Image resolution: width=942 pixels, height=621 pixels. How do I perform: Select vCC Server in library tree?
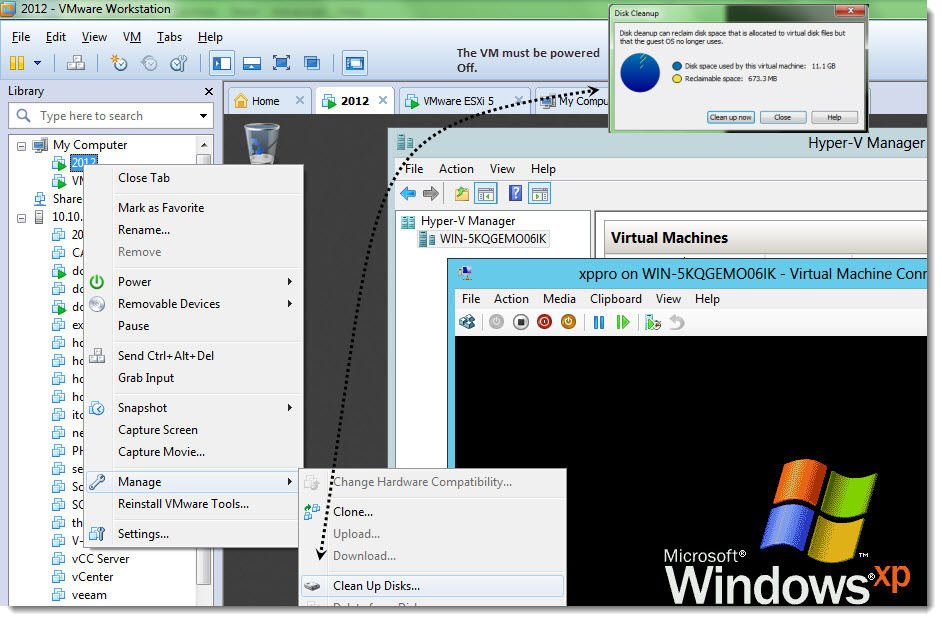(100, 559)
